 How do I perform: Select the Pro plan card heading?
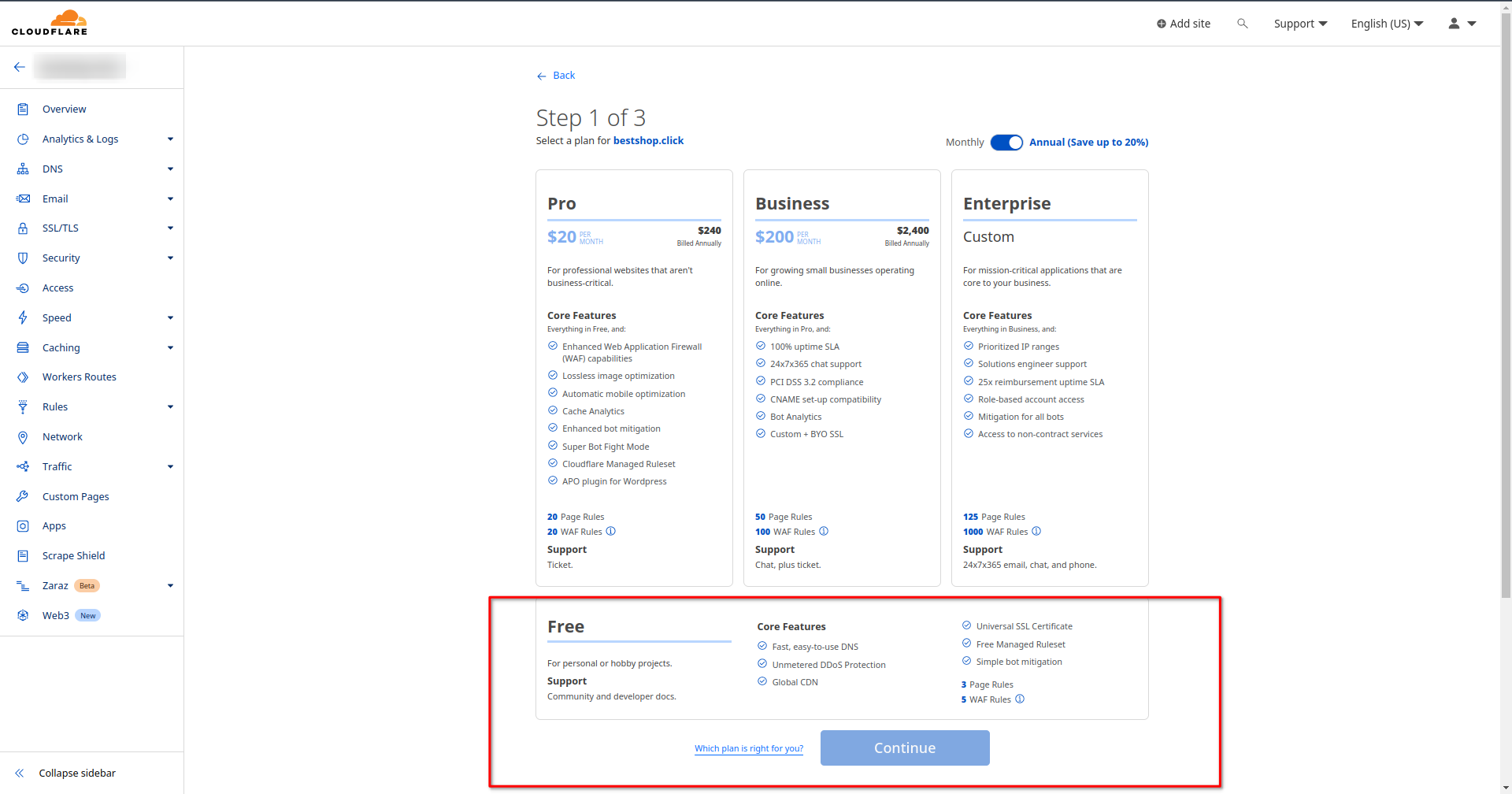tap(561, 204)
